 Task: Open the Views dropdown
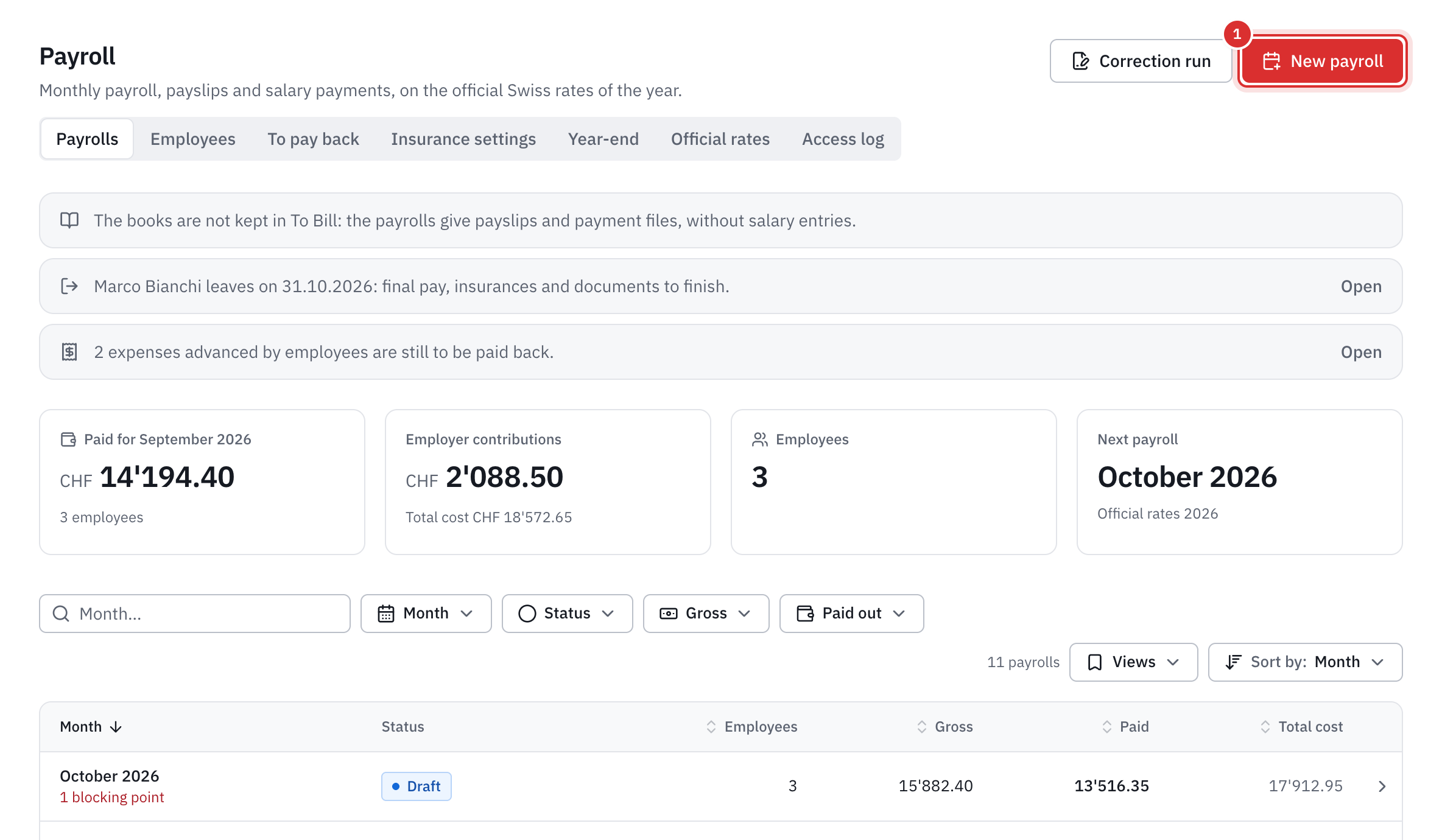1133,662
